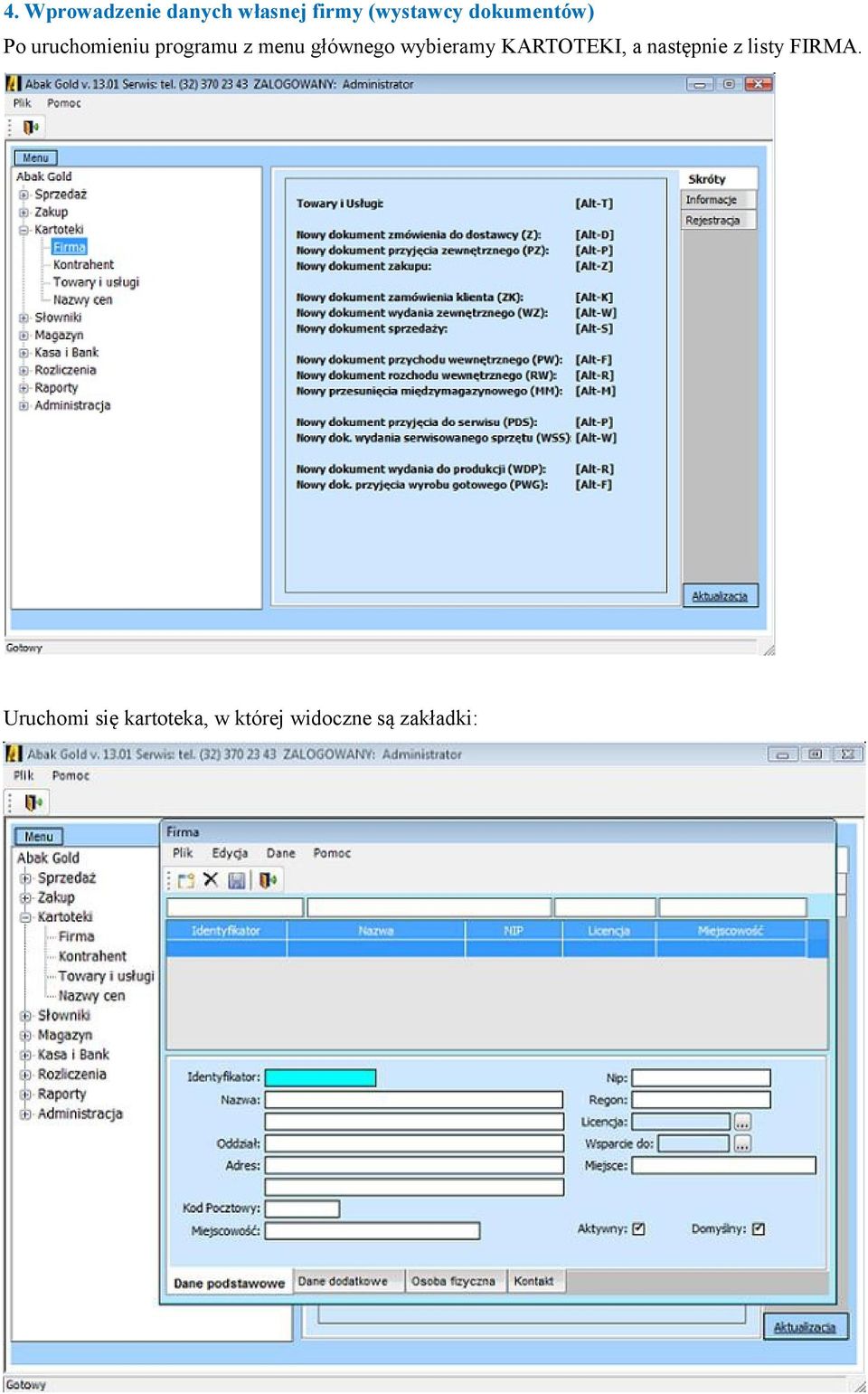Click the cyan Identyfikator input field
868x1394 pixels.
click(320, 1077)
